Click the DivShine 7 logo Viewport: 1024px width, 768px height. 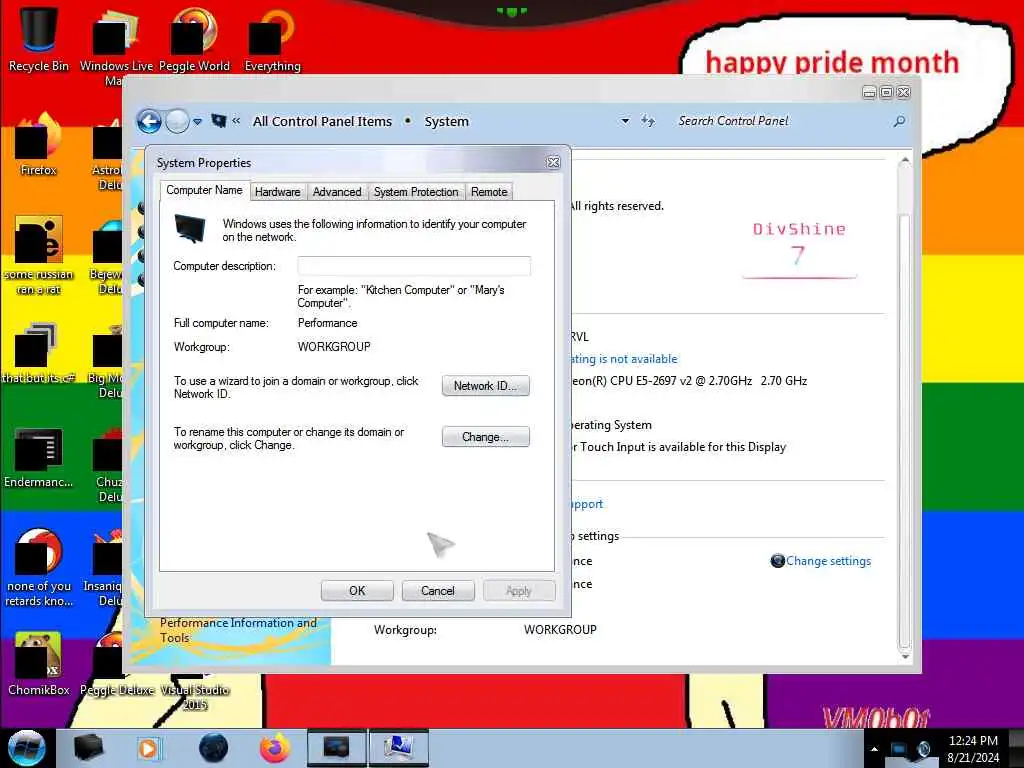[799, 248]
